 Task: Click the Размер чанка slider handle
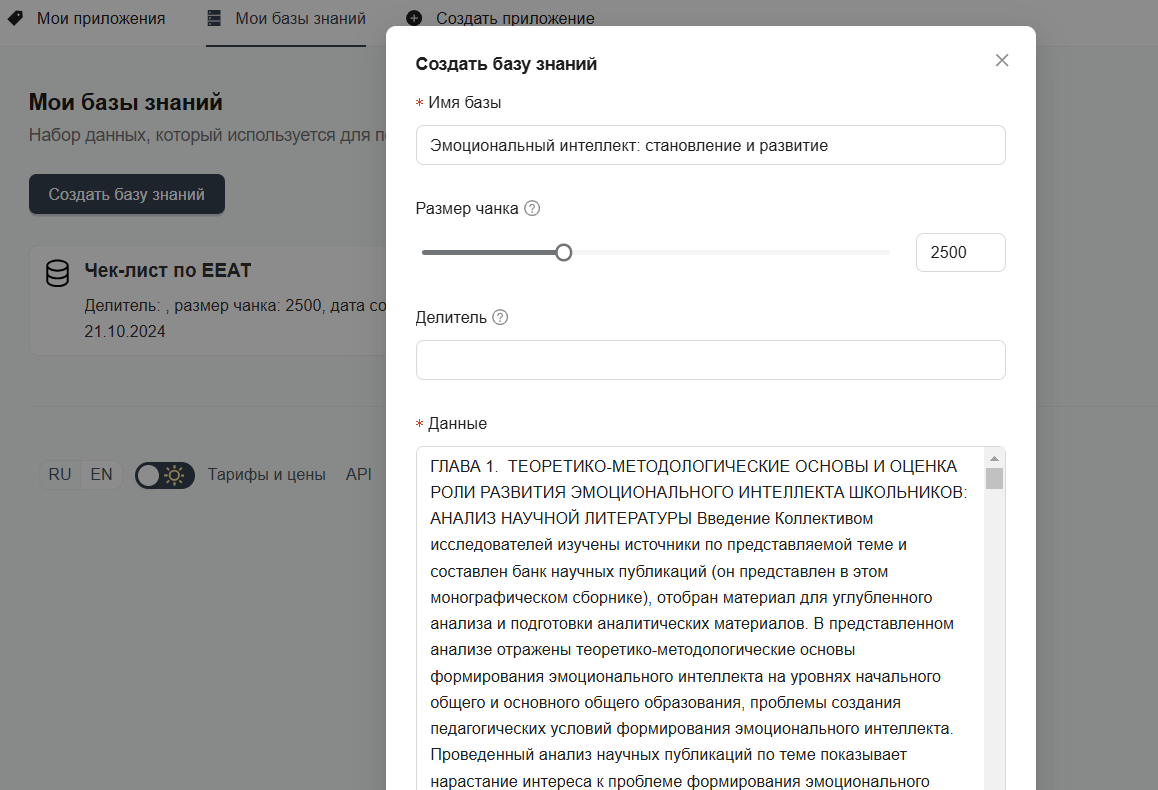pos(563,252)
